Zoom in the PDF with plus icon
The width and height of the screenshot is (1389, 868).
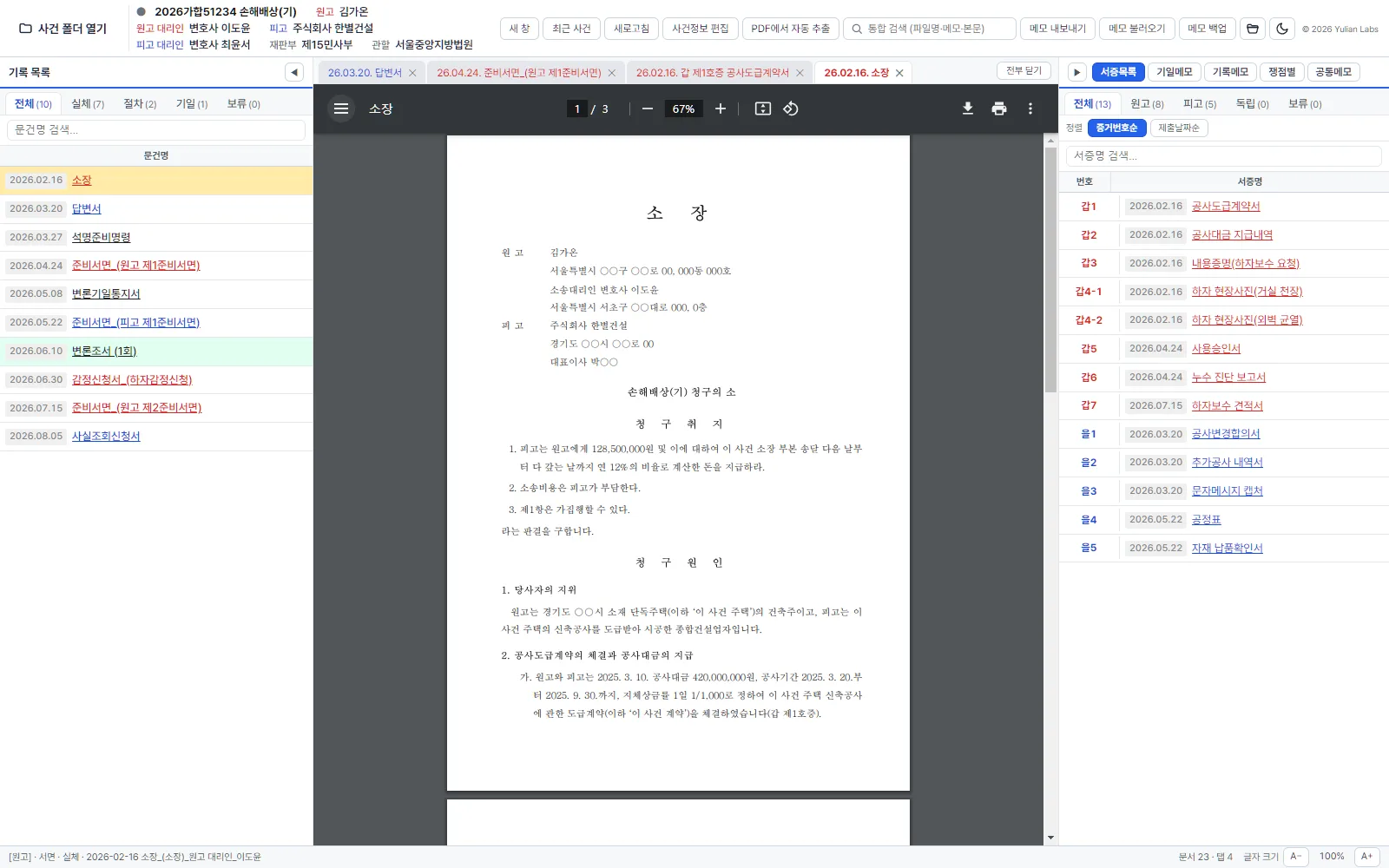pos(721,108)
